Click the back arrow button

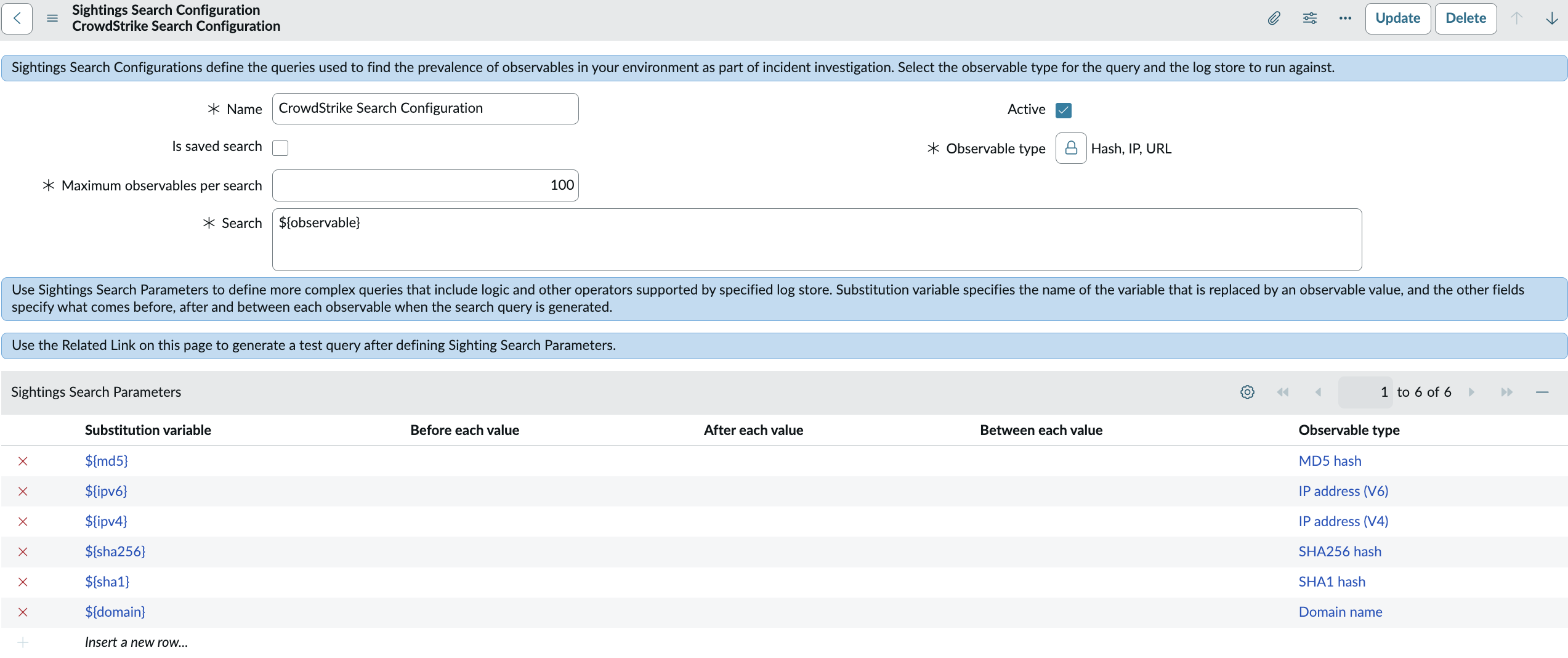(17, 18)
